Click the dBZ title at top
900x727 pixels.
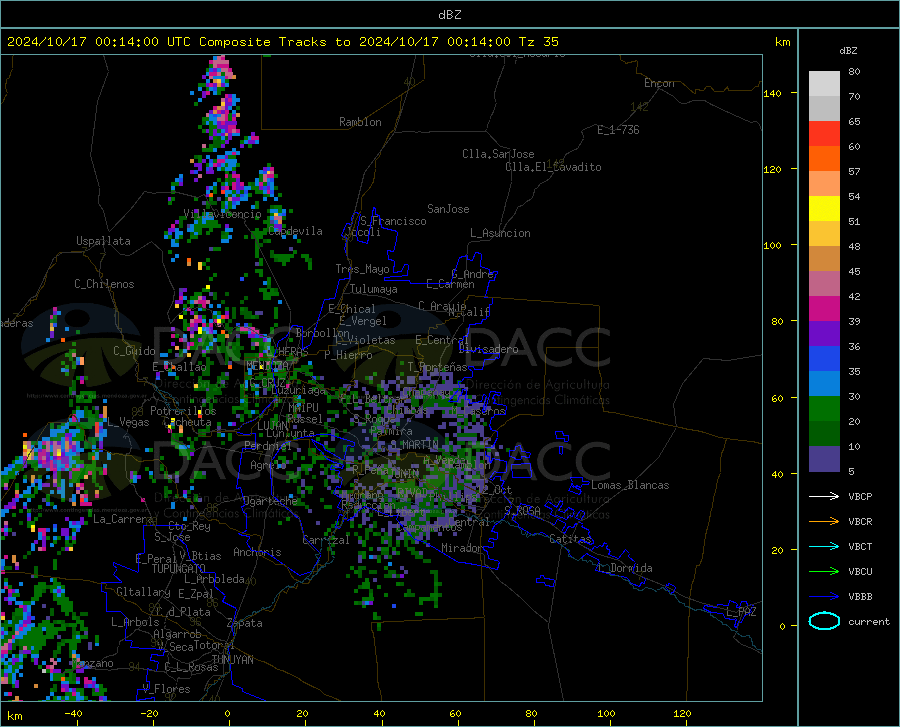449,15
